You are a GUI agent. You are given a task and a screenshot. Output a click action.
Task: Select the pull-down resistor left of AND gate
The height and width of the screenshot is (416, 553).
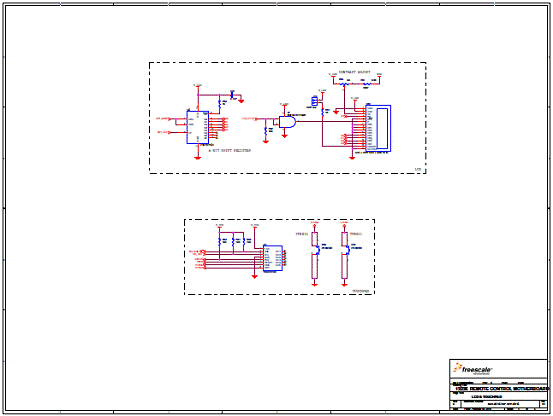tap(266, 131)
